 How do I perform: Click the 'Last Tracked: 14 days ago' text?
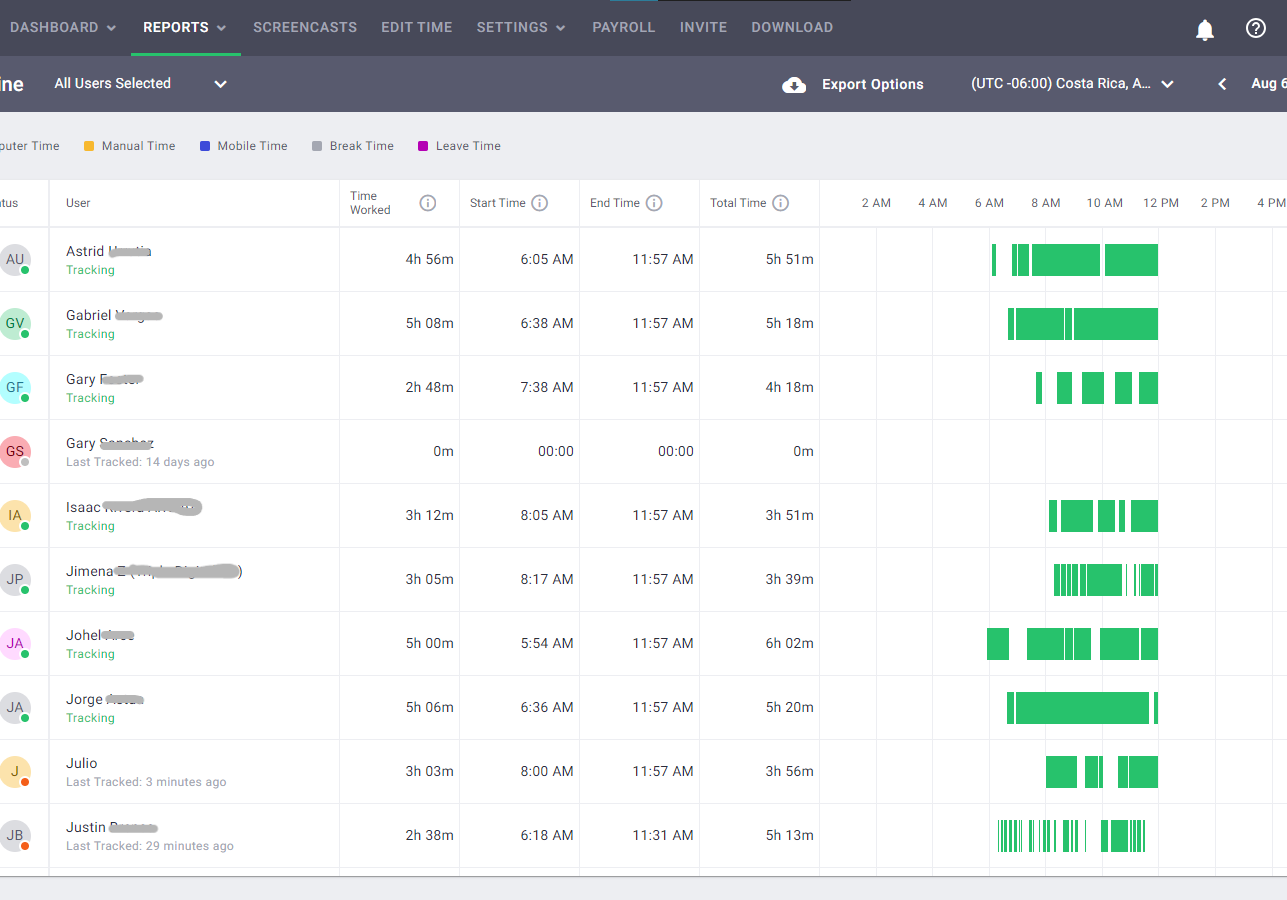tap(140, 462)
